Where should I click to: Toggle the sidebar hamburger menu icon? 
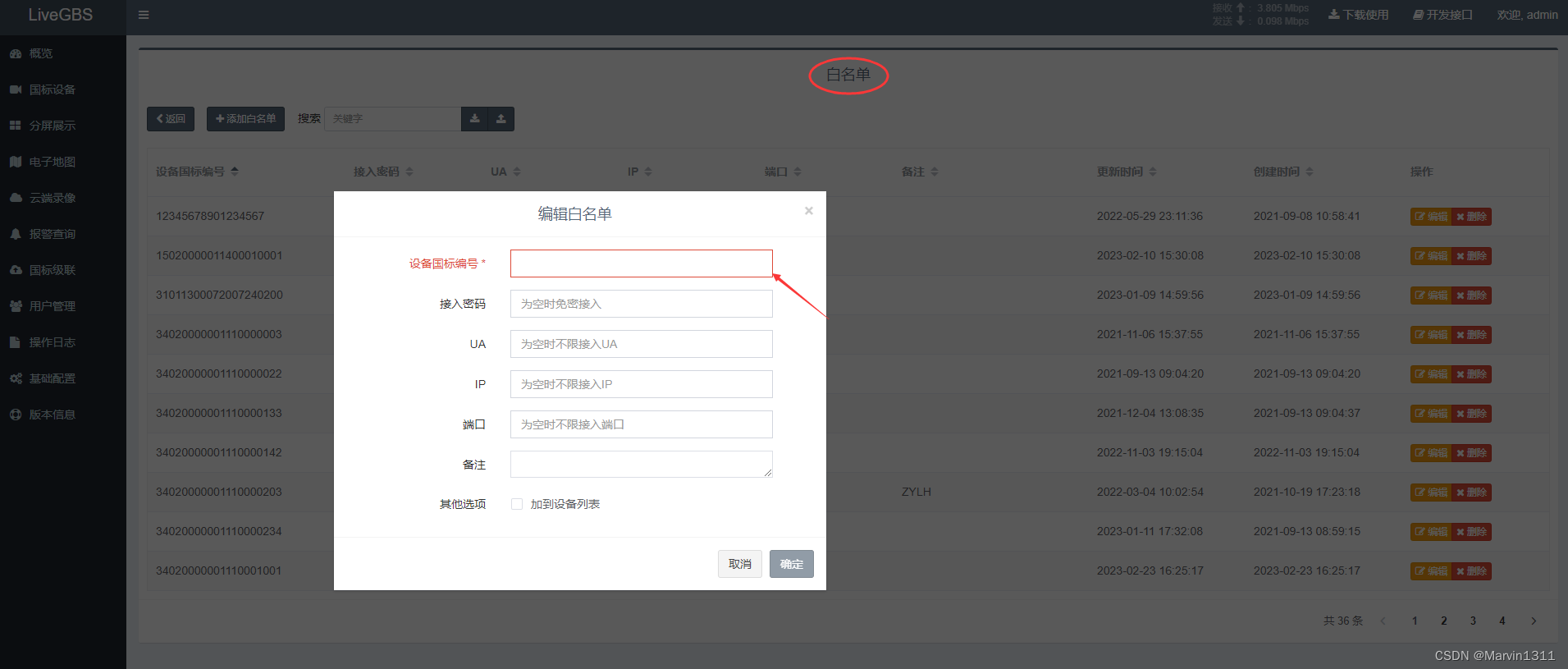(144, 15)
